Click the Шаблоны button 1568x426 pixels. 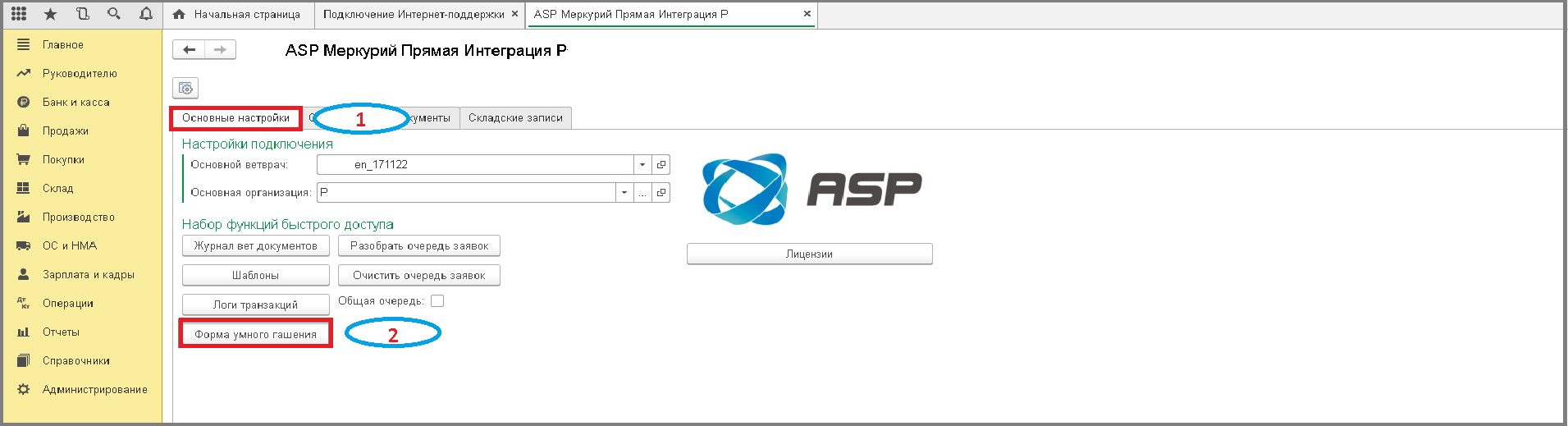(255, 275)
